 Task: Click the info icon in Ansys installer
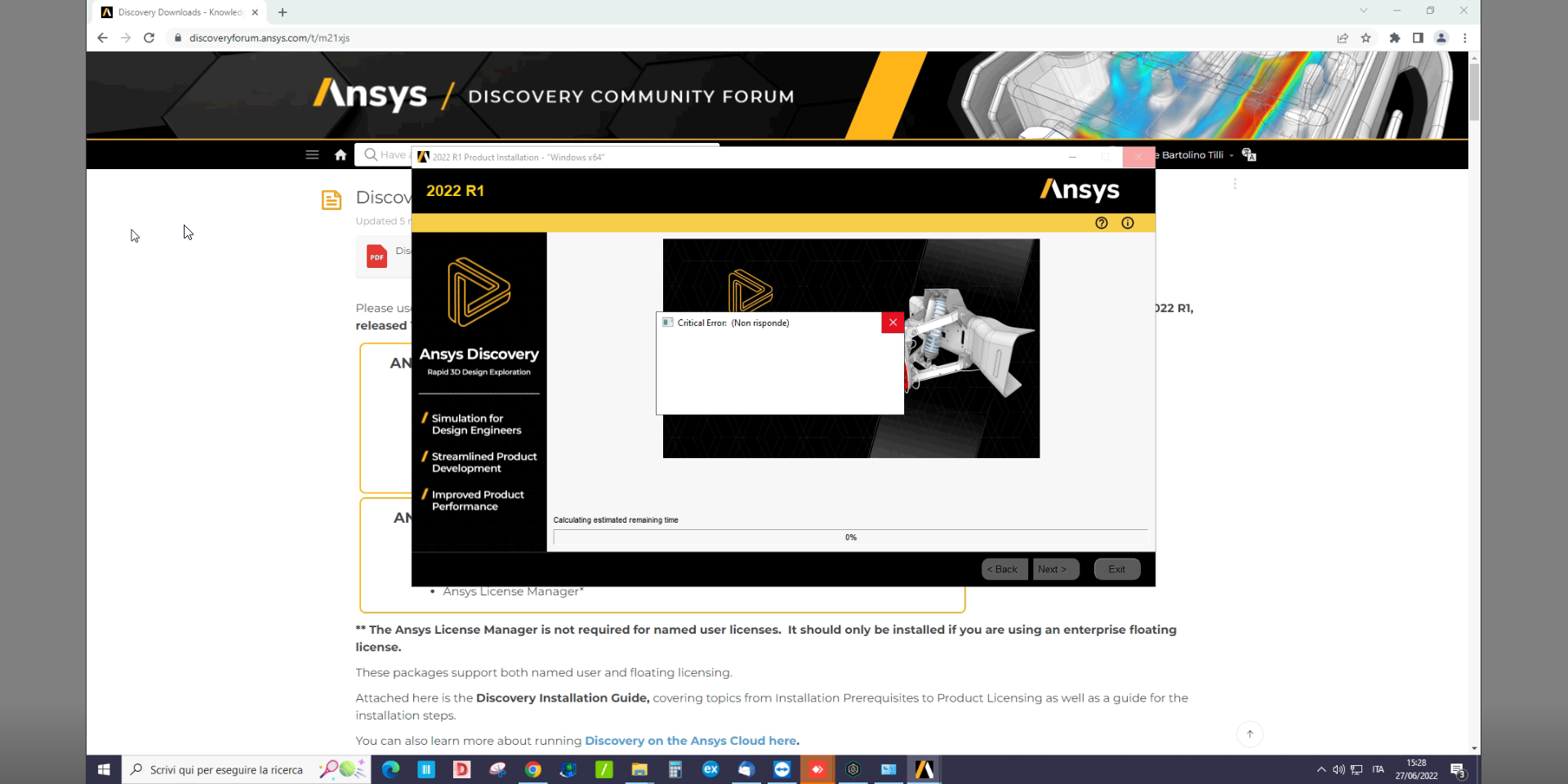[1128, 223]
